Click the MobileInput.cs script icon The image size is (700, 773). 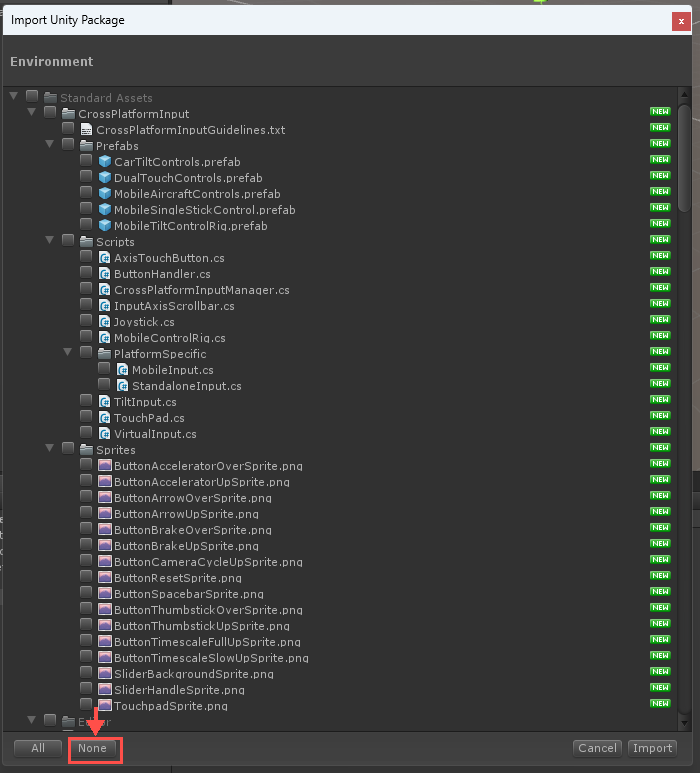point(122,370)
